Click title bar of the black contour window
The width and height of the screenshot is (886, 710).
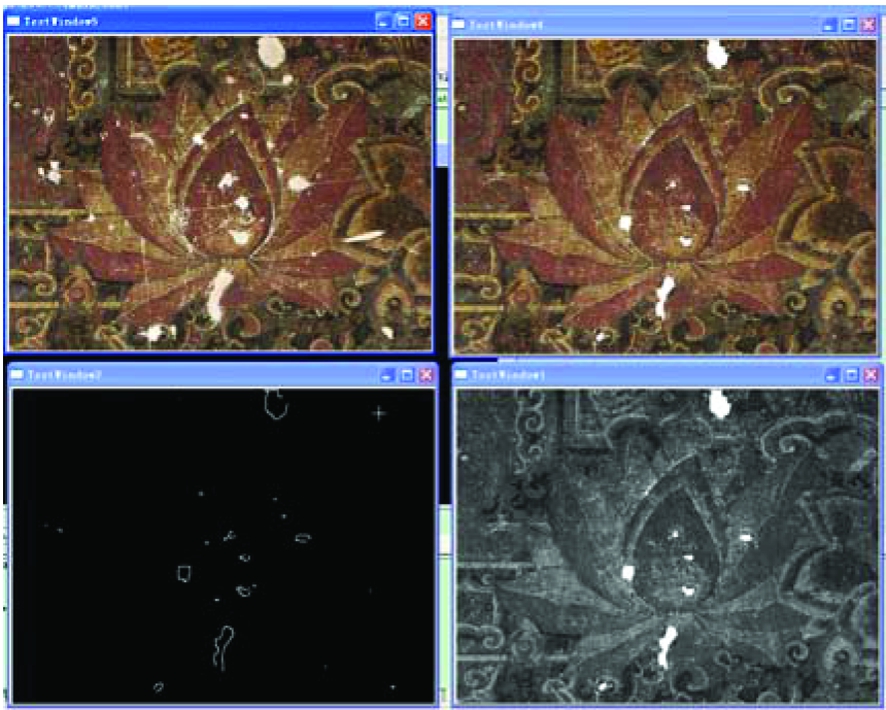200,374
